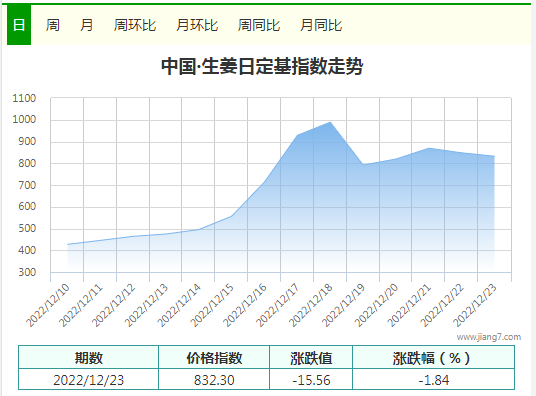The width and height of the screenshot is (536, 396).
Task: Click the chart title 中国·生姜日定基指数走势
Action: 262,66
